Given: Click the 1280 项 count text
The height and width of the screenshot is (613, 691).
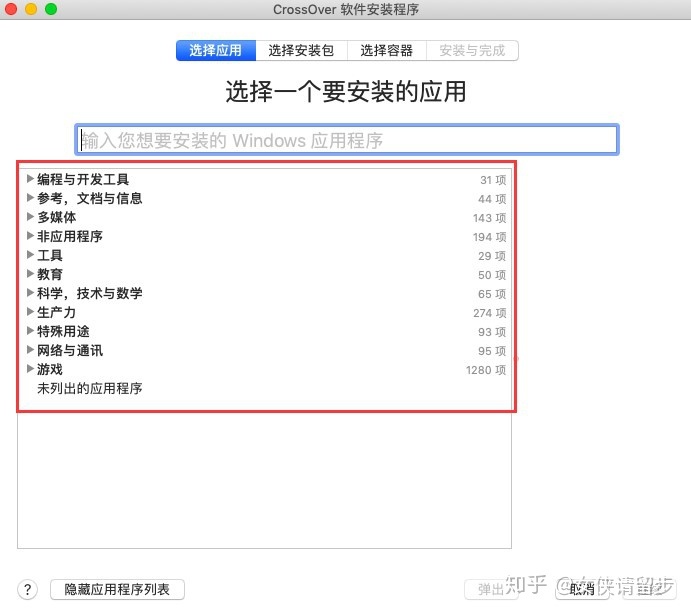Looking at the screenshot, I should click(x=486, y=370).
